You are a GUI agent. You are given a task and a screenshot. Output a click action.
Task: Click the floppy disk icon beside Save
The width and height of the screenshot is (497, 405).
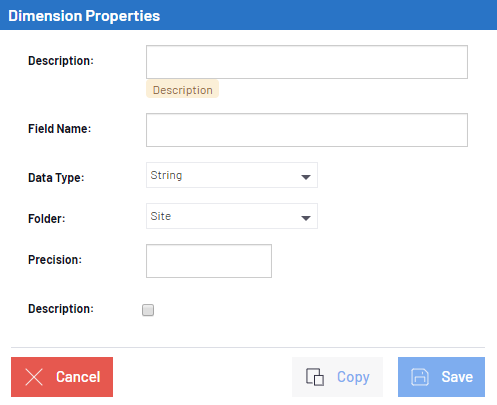click(420, 377)
